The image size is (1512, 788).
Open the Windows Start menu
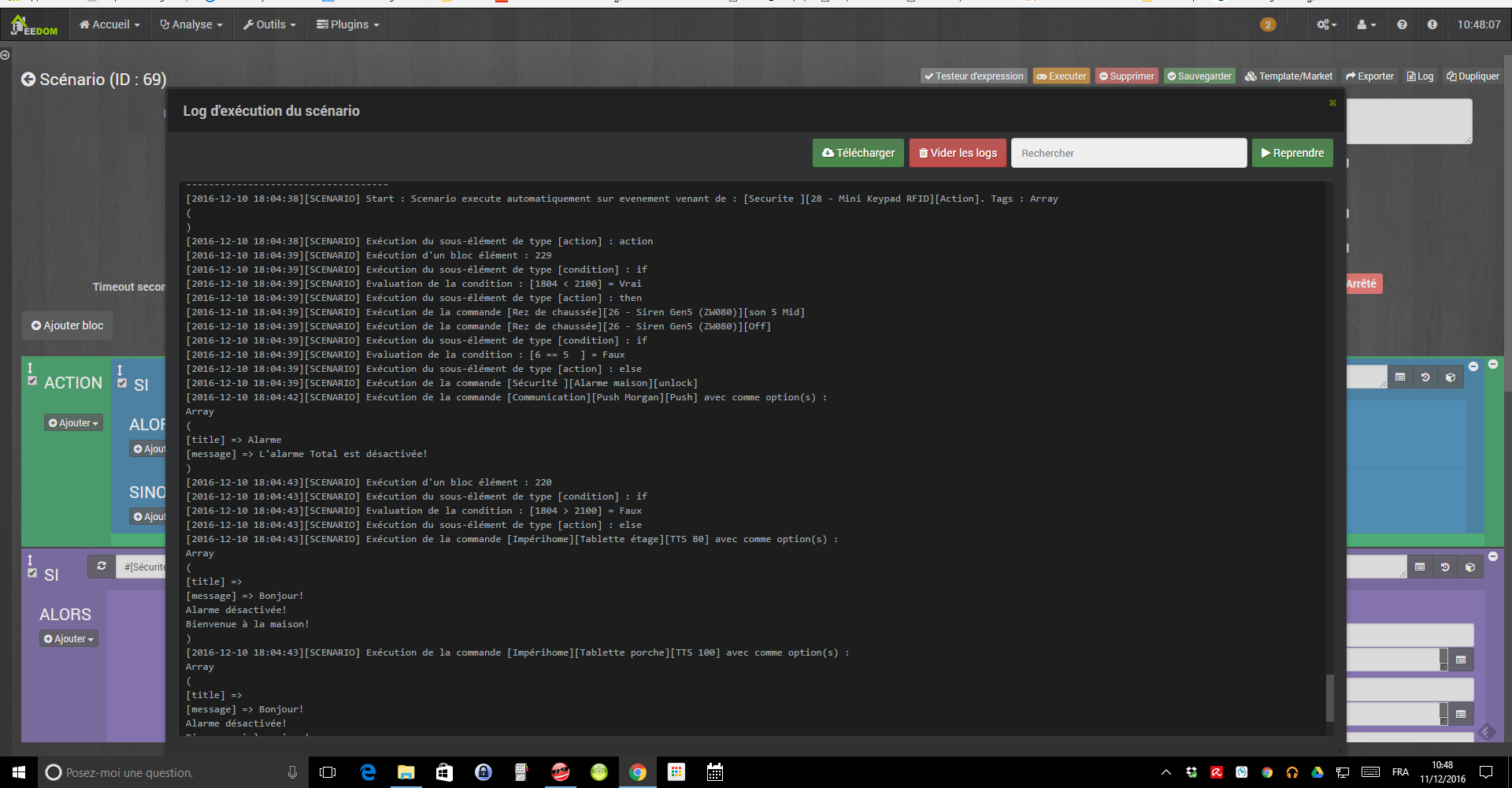pyautogui.click(x=19, y=772)
